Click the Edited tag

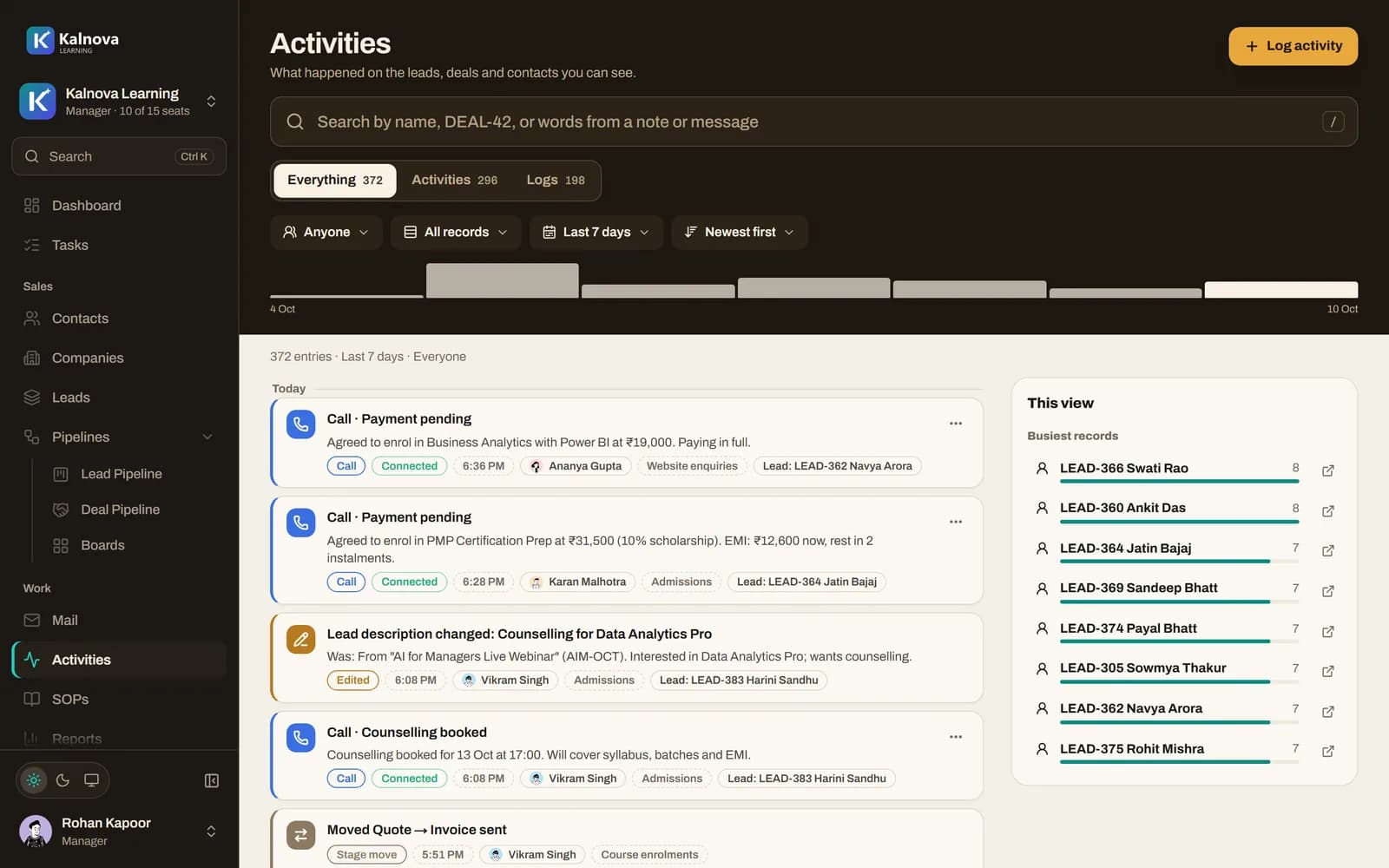[x=353, y=681]
